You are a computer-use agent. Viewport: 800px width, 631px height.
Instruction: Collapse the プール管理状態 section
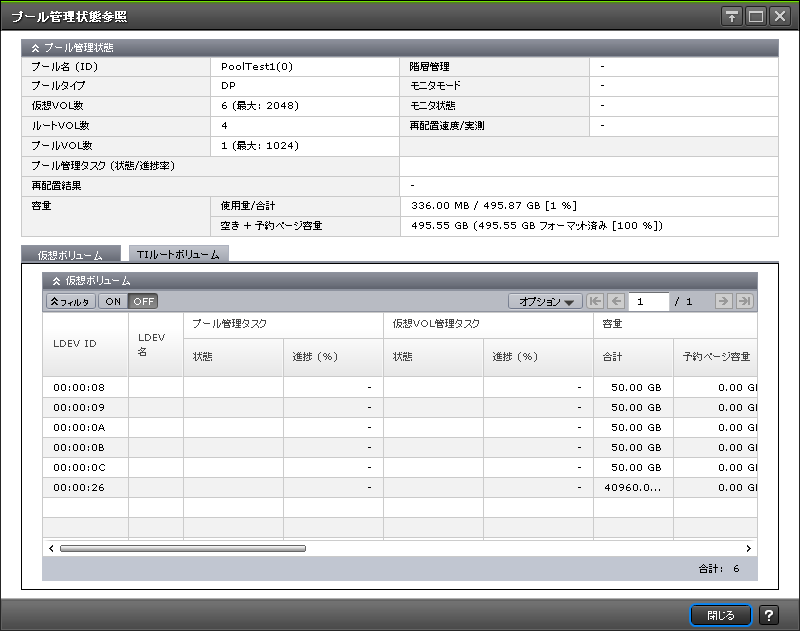36,47
